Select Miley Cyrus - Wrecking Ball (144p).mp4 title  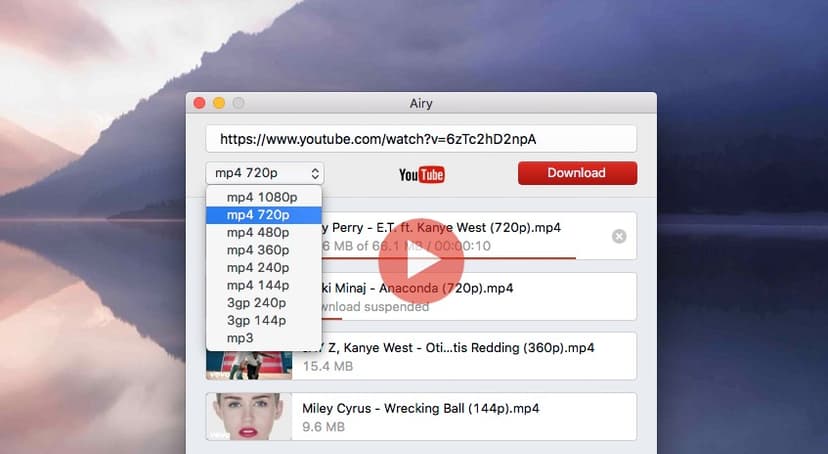420,409
